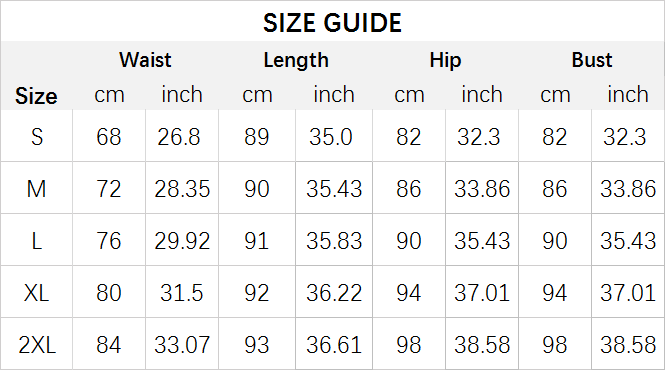Click the Size header label
Screen dimensions: 666x371
(x=36, y=96)
